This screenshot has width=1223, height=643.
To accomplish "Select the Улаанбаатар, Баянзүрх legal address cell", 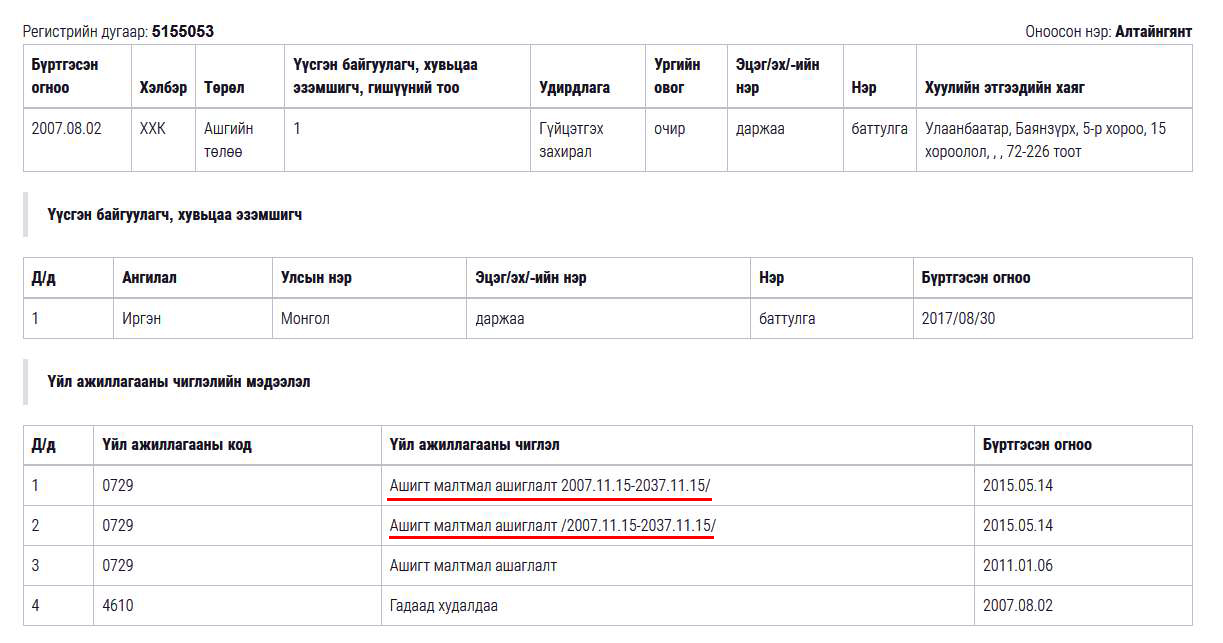I will click(1045, 140).
